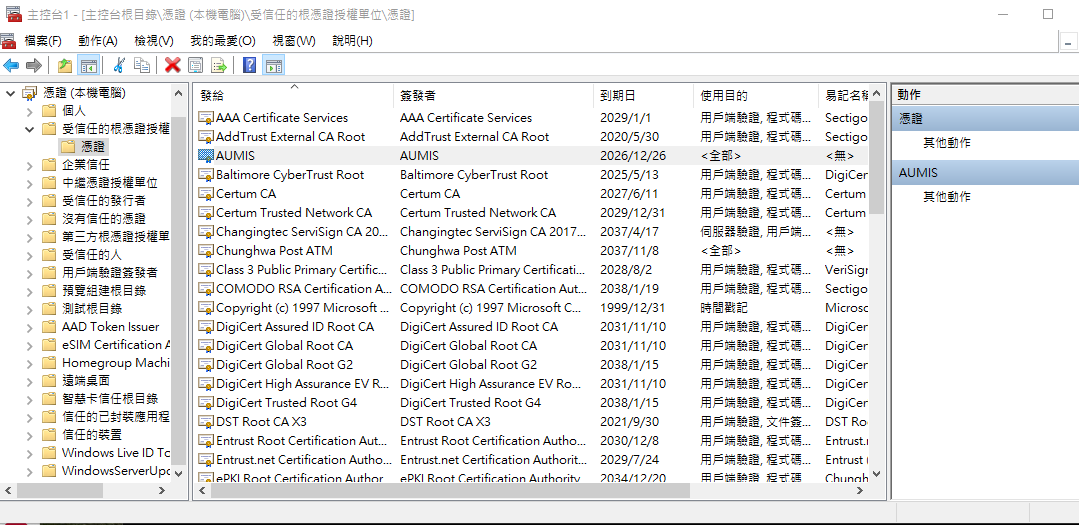This screenshot has height=525, width=1079.
Task: Click the AAA Certificate Services certificate icon
Action: pyautogui.click(x=206, y=118)
